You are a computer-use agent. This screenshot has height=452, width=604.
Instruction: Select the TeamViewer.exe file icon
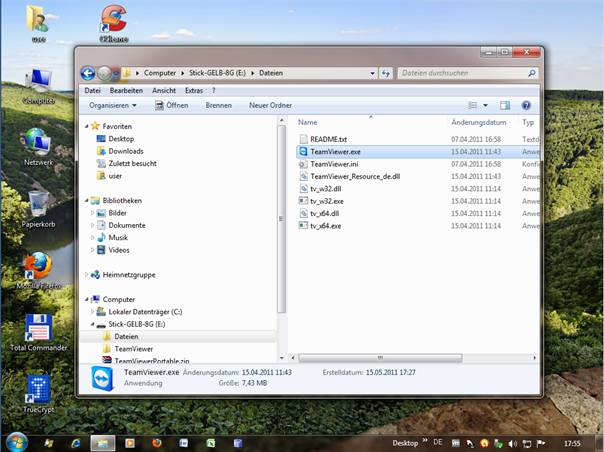tap(303, 151)
